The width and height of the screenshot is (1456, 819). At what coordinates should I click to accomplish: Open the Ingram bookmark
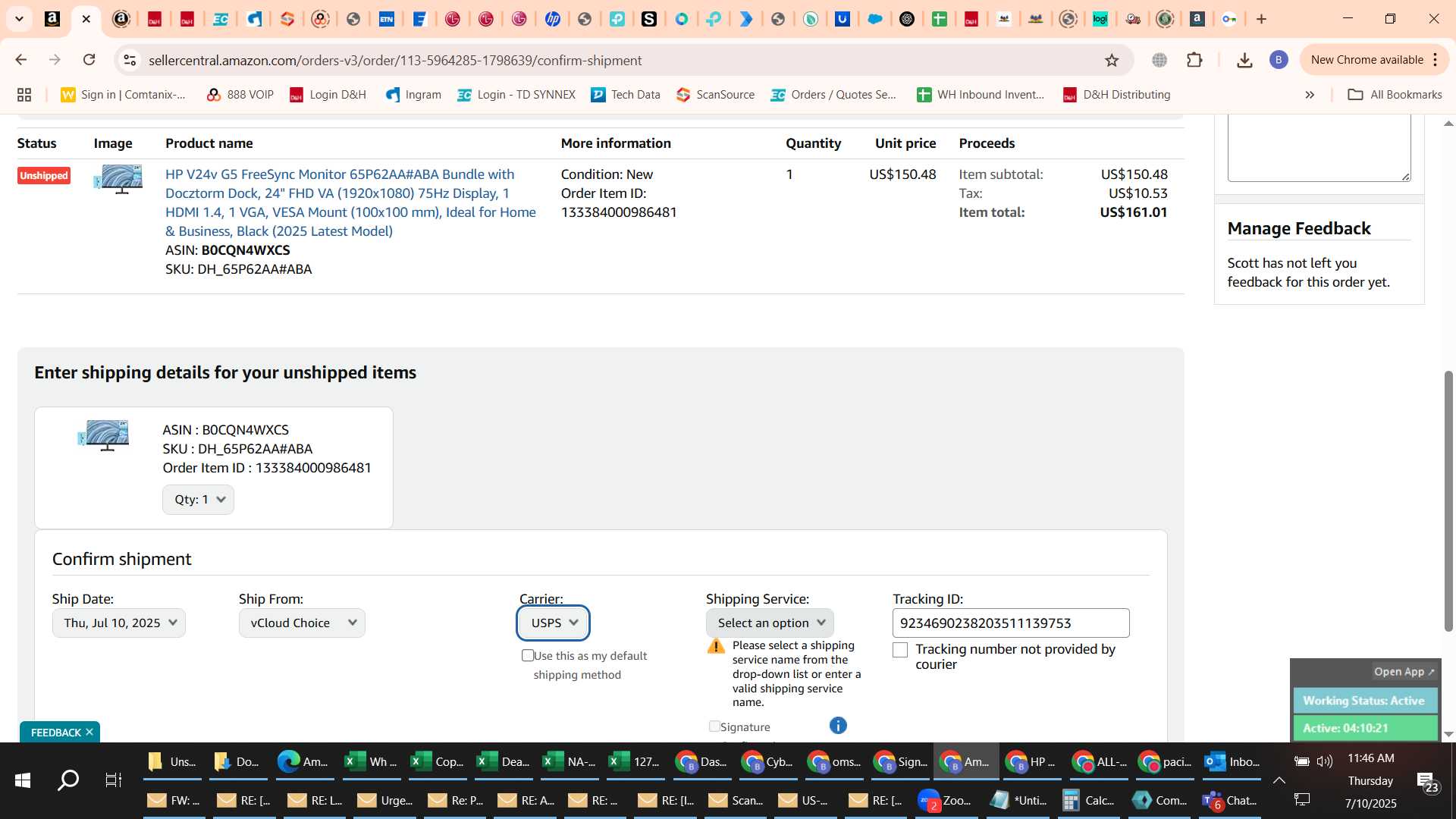click(413, 95)
